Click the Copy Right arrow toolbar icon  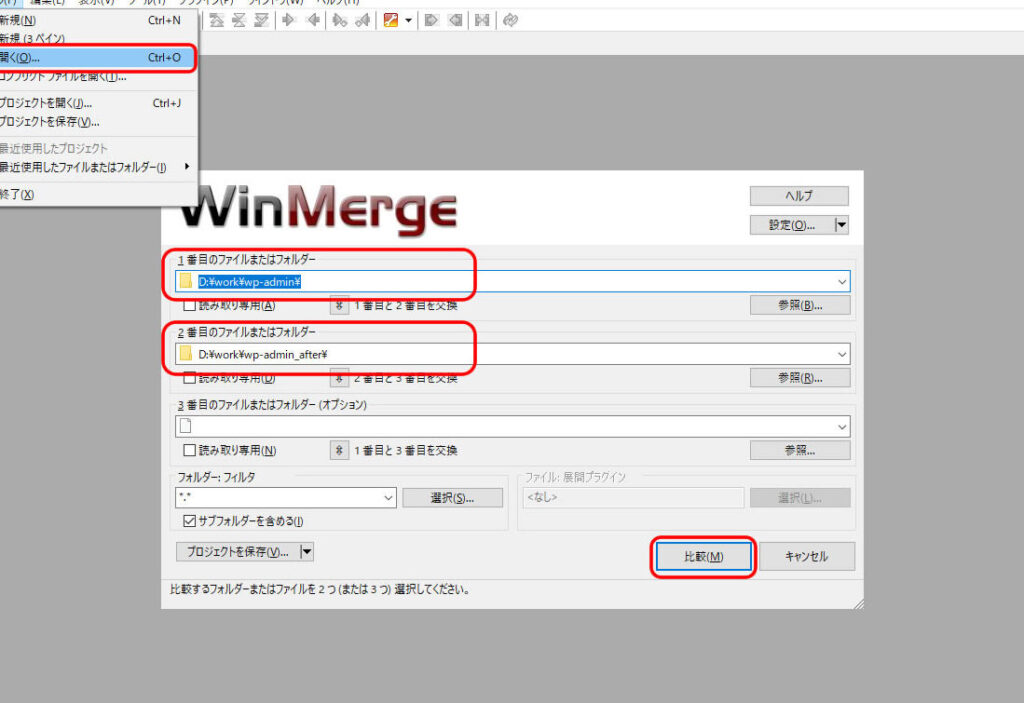(x=288, y=20)
